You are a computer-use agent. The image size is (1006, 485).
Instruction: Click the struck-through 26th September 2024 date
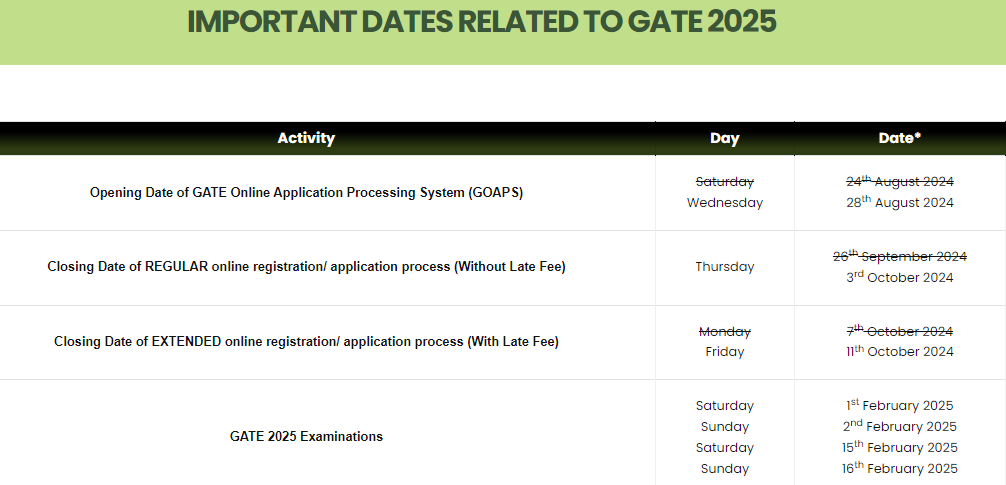pos(899,257)
